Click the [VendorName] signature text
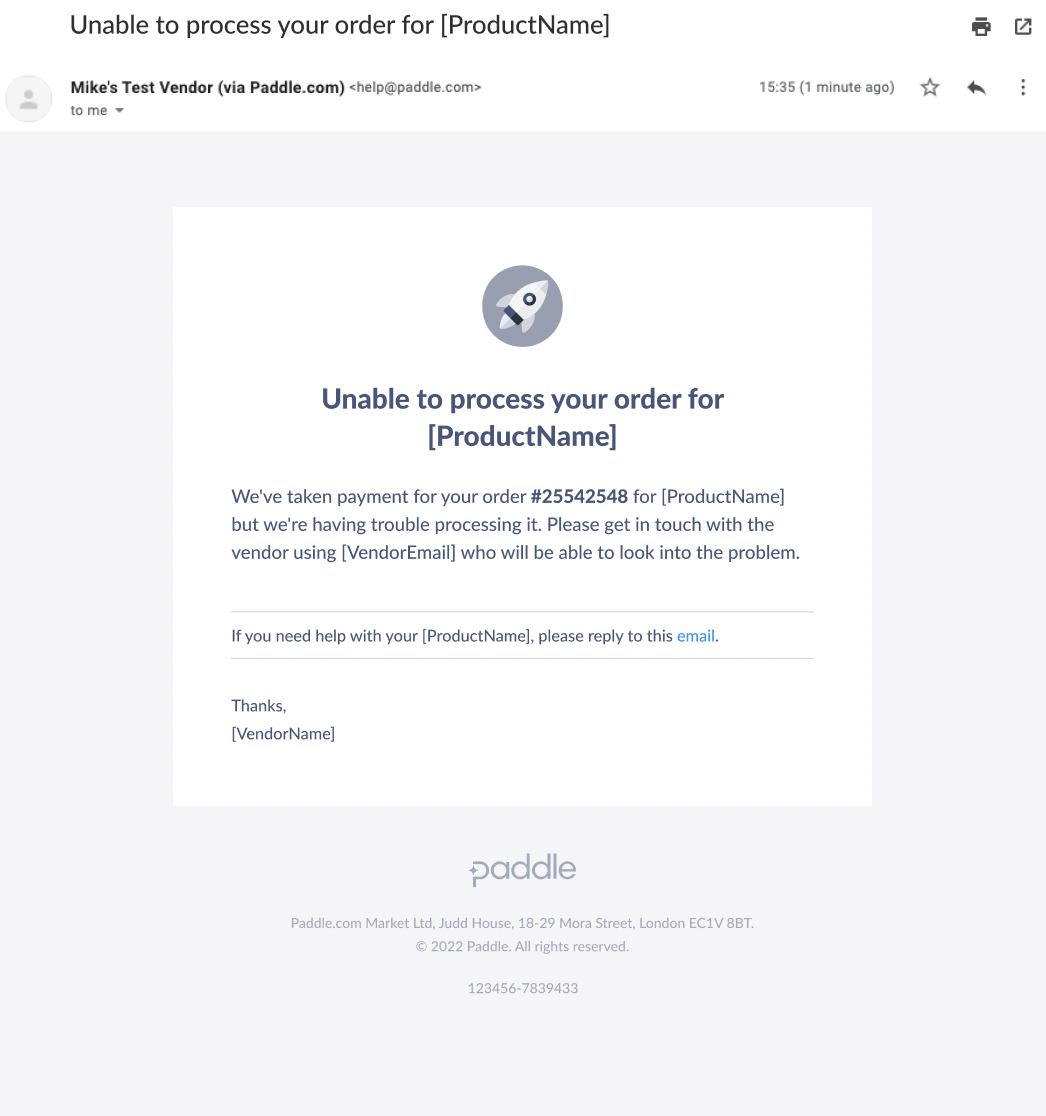Viewport: 1046px width, 1116px height. pyautogui.click(x=283, y=734)
